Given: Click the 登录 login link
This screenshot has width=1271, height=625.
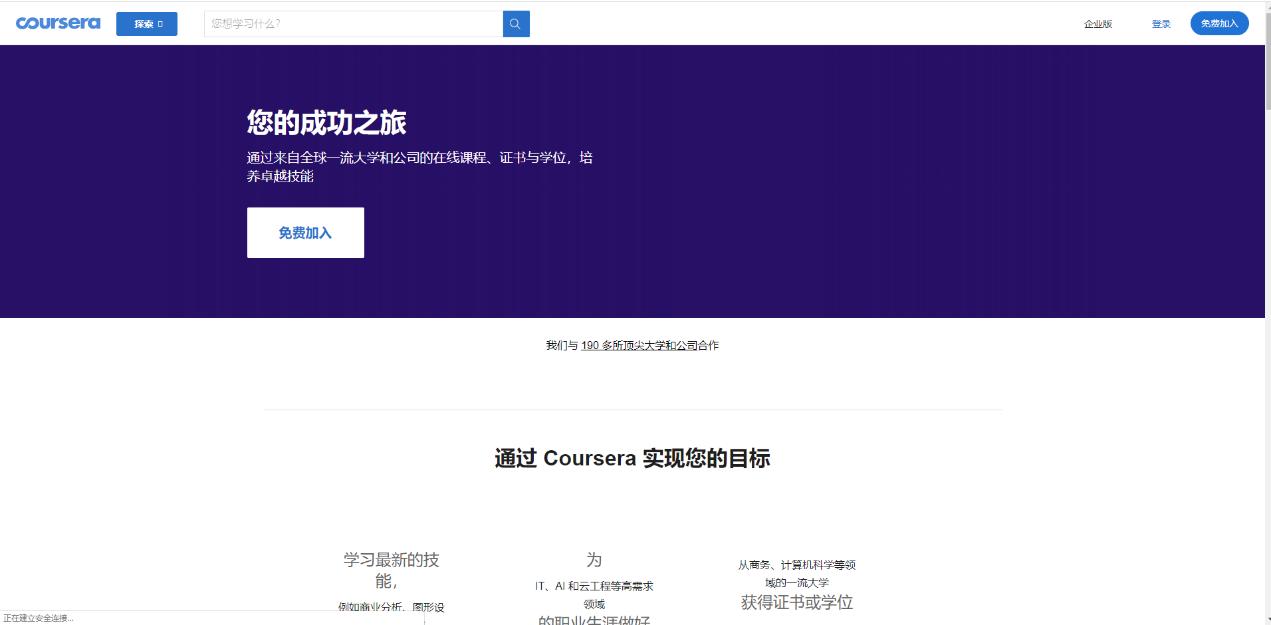Looking at the screenshot, I should [x=1160, y=23].
